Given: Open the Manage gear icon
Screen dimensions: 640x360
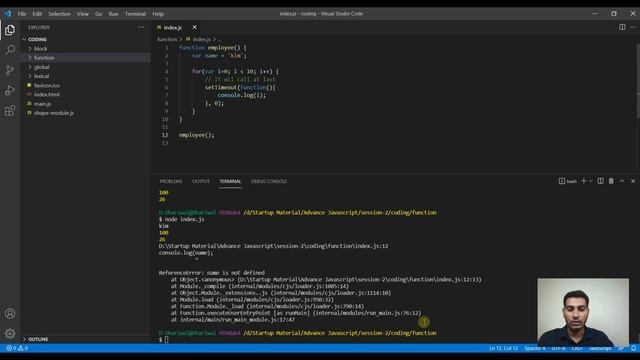Looking at the screenshot, I should click(x=10, y=333).
